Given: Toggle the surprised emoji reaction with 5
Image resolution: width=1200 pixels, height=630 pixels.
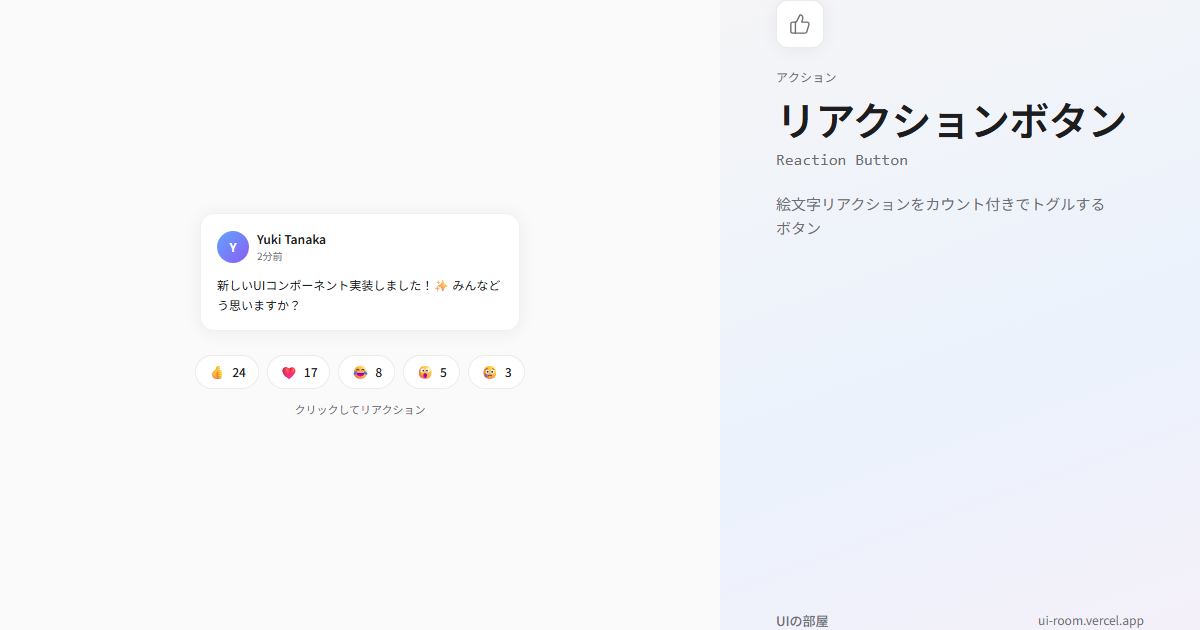Looking at the screenshot, I should point(432,372).
